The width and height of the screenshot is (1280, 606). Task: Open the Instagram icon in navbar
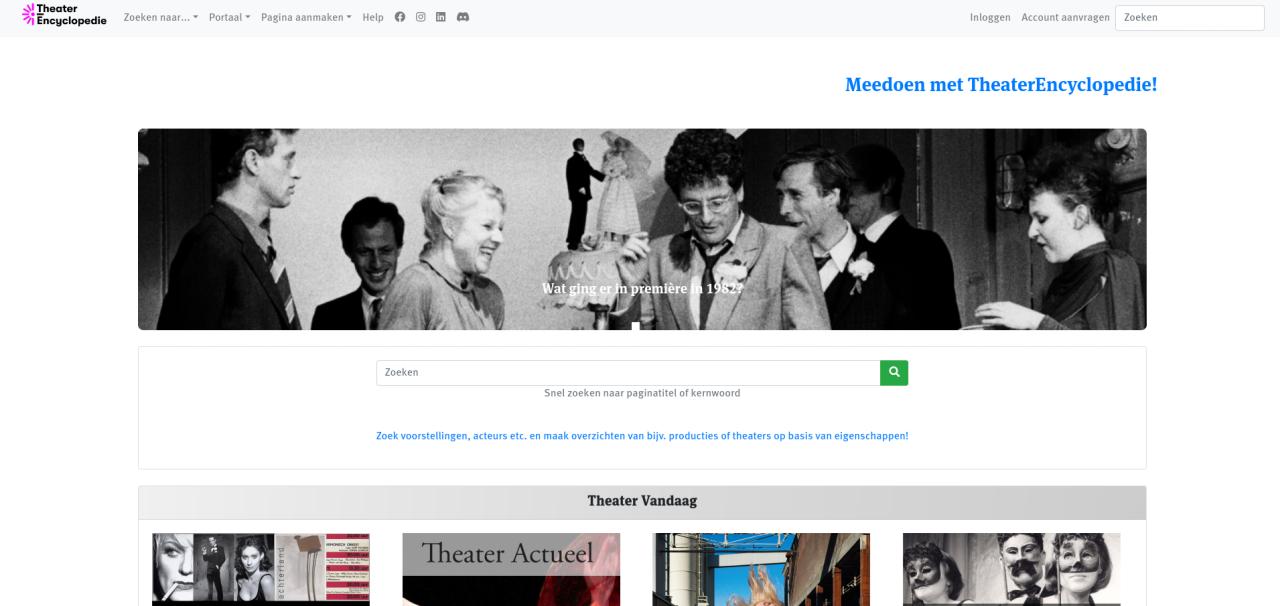(x=421, y=17)
